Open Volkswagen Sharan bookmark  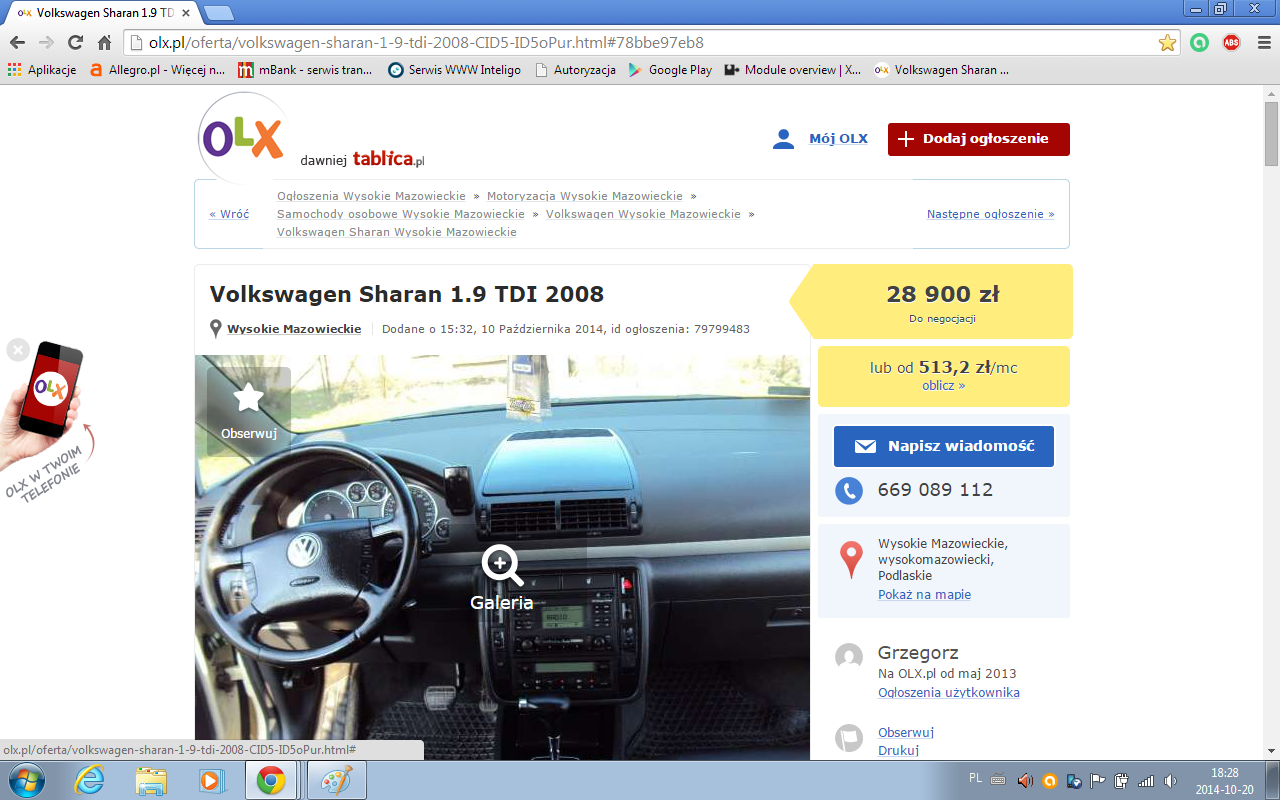[942, 70]
